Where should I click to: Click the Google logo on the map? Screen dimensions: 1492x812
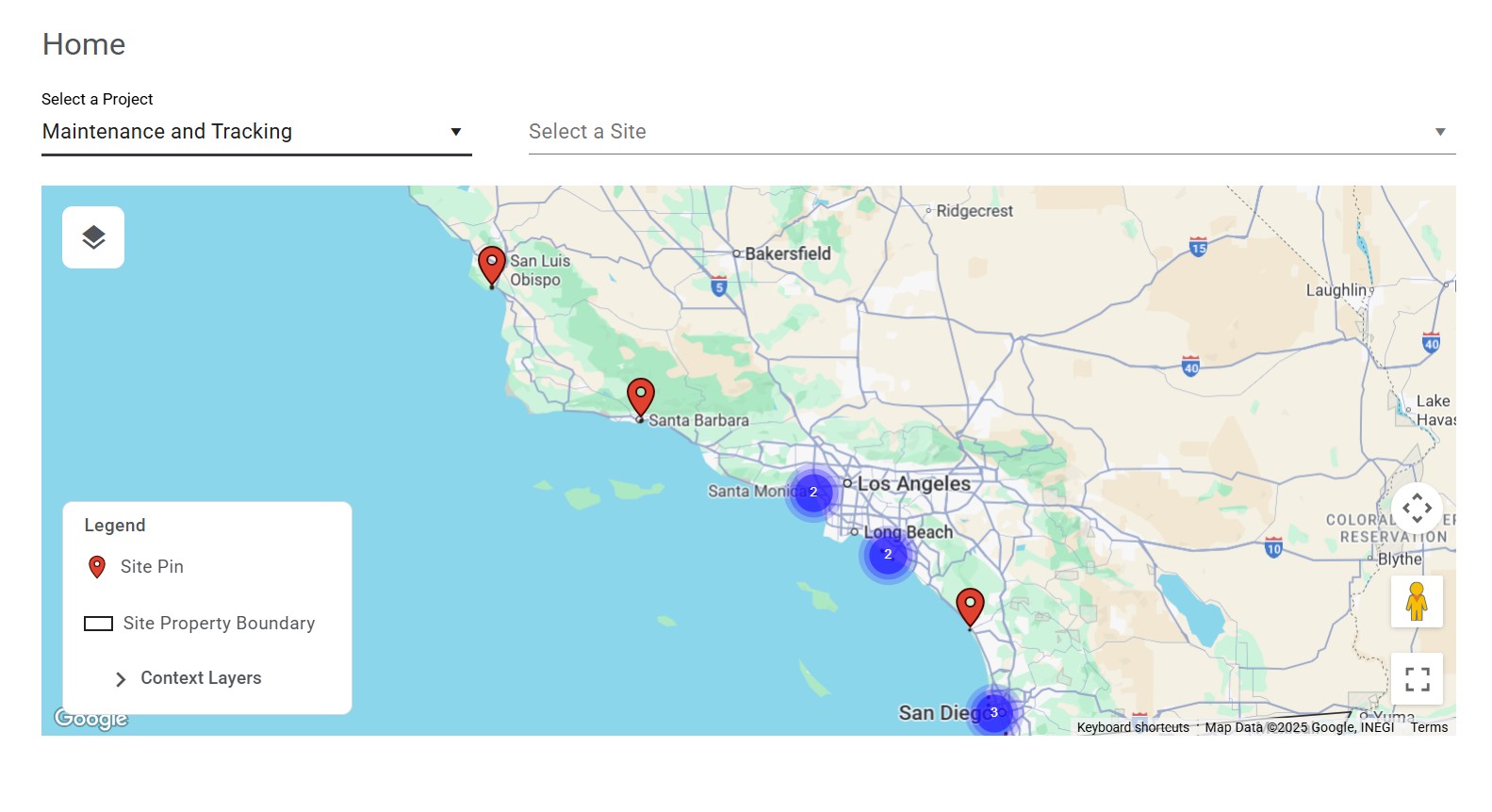(x=90, y=719)
